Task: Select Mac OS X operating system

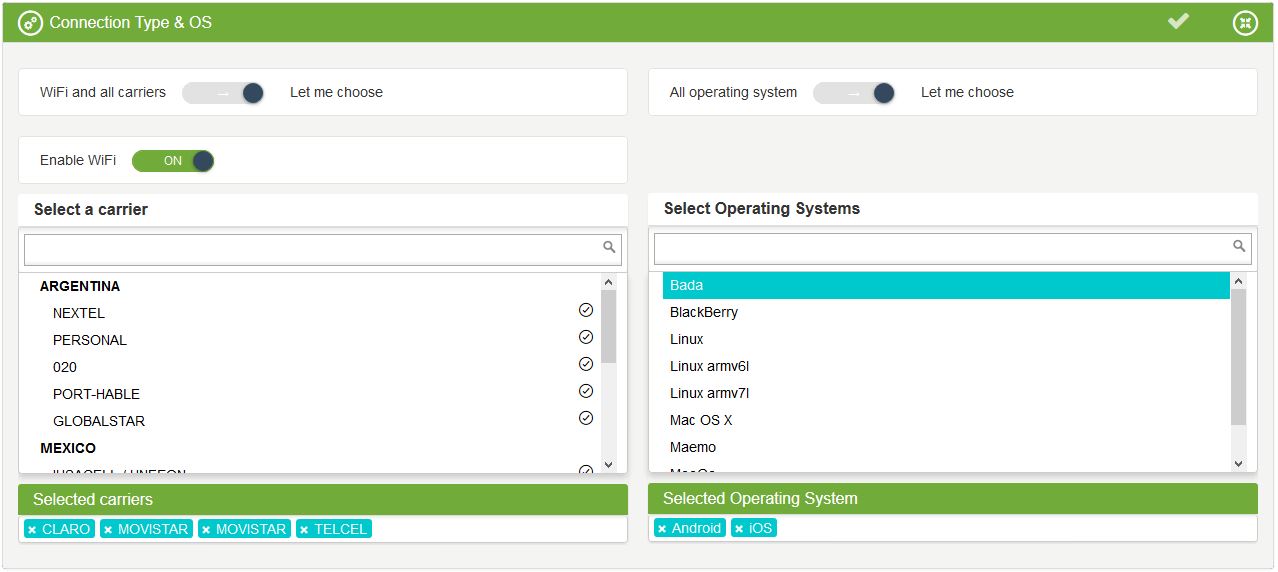Action: [946, 420]
